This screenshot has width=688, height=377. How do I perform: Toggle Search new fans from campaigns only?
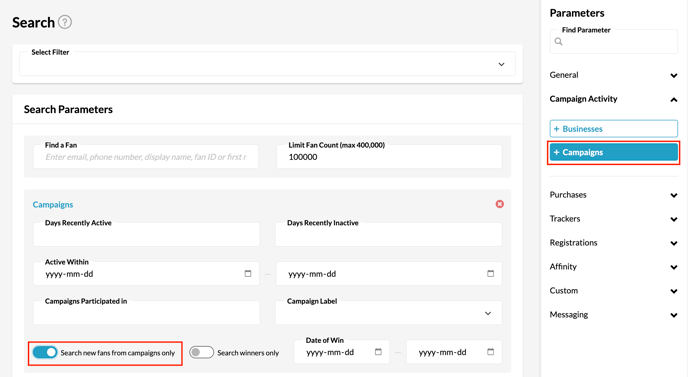[45, 352]
